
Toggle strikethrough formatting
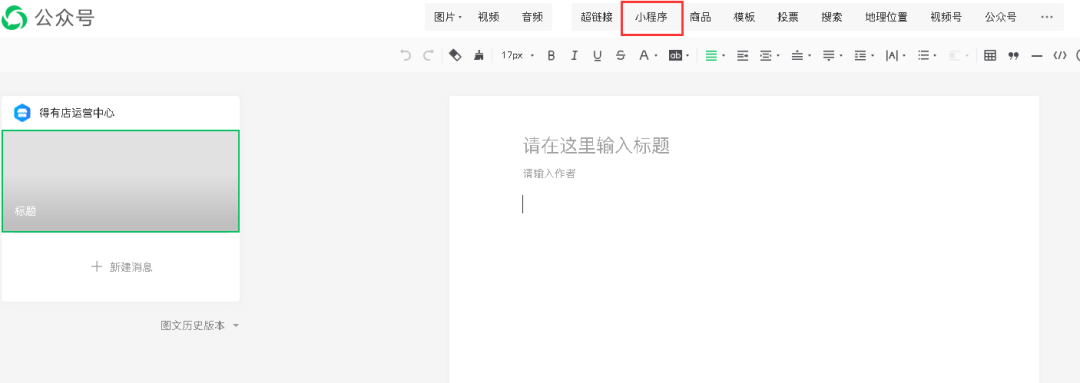click(621, 56)
